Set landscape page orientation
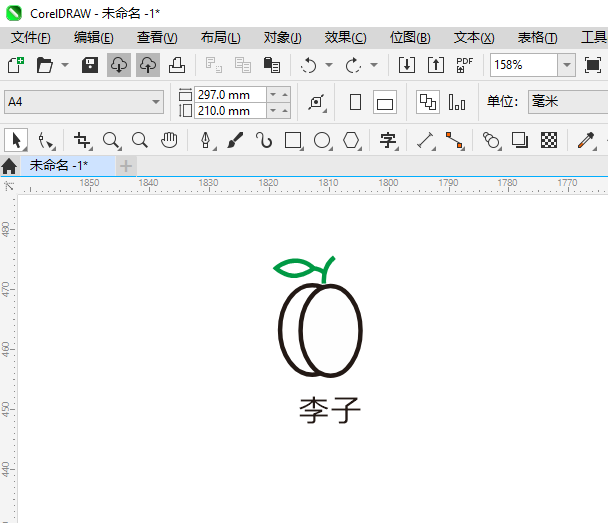The height and width of the screenshot is (523, 608). pos(385,102)
